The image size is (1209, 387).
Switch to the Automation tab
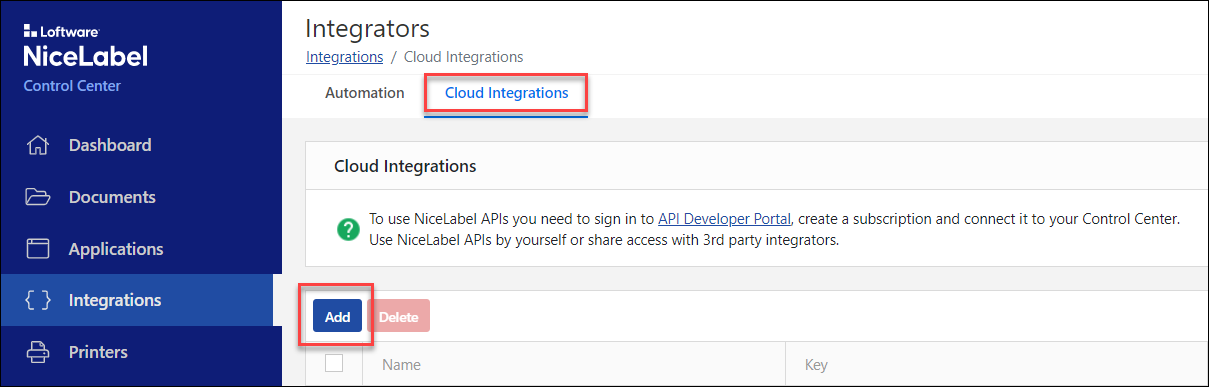(x=365, y=93)
